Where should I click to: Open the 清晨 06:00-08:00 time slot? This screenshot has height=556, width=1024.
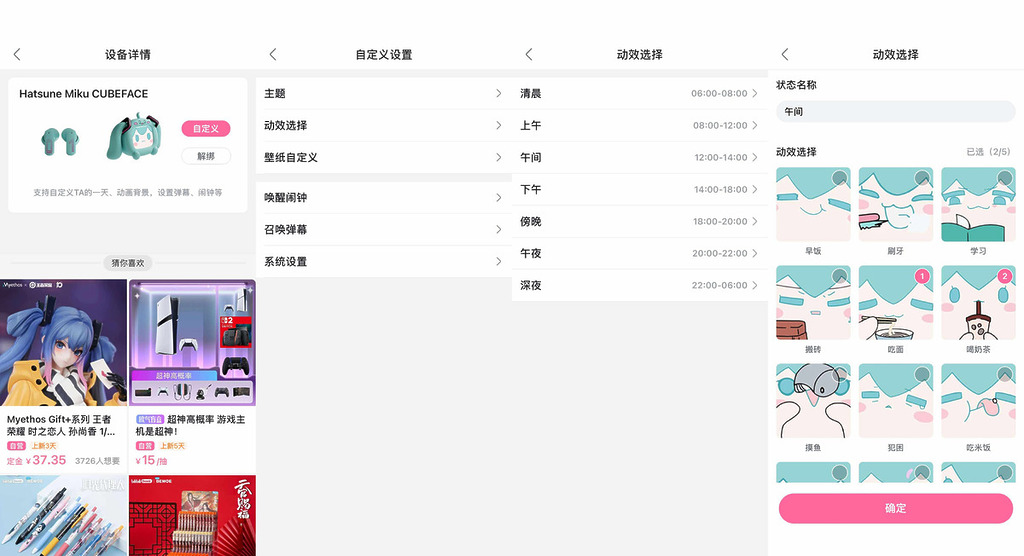point(640,93)
